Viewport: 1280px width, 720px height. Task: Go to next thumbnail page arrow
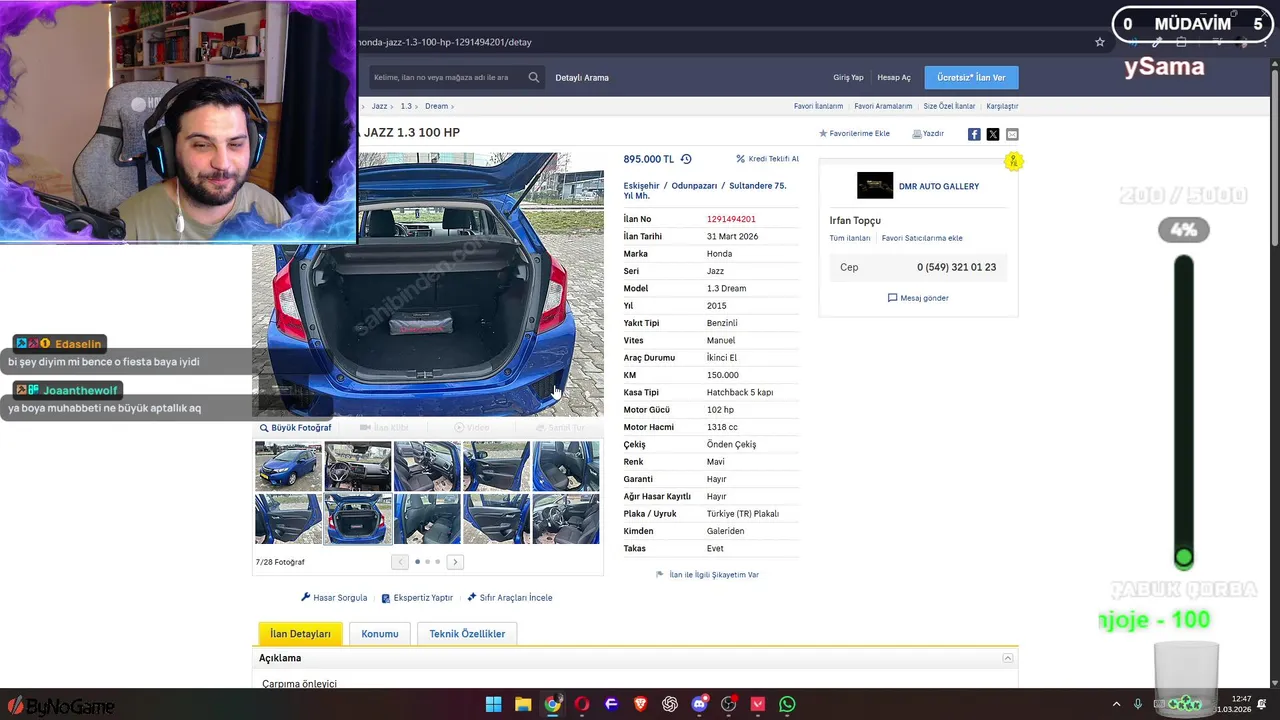tap(455, 562)
